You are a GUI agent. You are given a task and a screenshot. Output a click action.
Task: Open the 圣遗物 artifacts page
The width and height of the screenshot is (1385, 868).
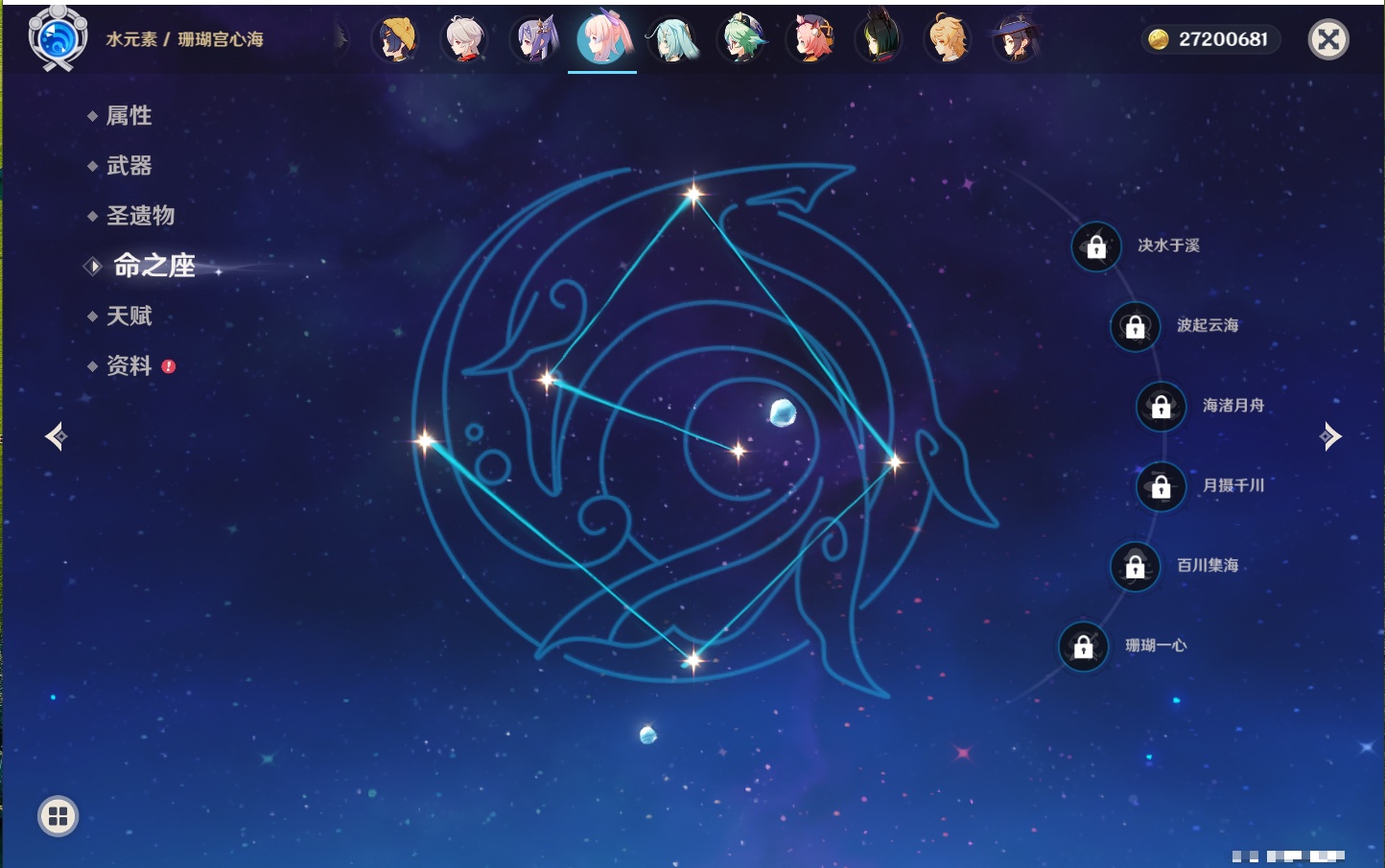(x=140, y=216)
